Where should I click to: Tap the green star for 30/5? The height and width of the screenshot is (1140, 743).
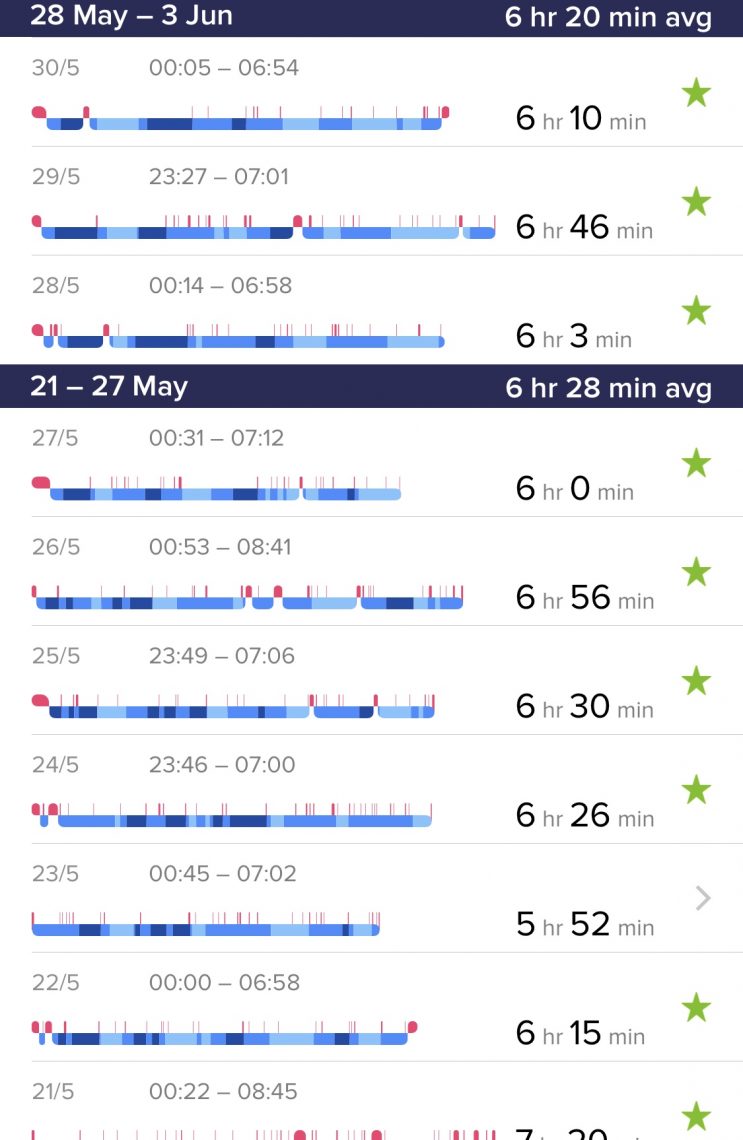click(x=696, y=93)
